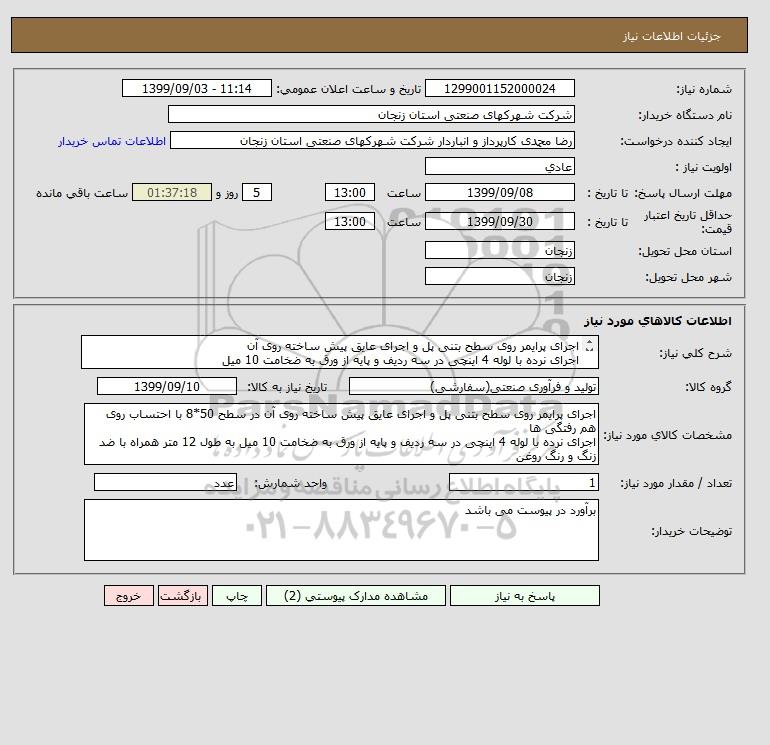This screenshot has width=770, height=745.
Task: Click the price validity time field 13:00
Action: click(350, 221)
